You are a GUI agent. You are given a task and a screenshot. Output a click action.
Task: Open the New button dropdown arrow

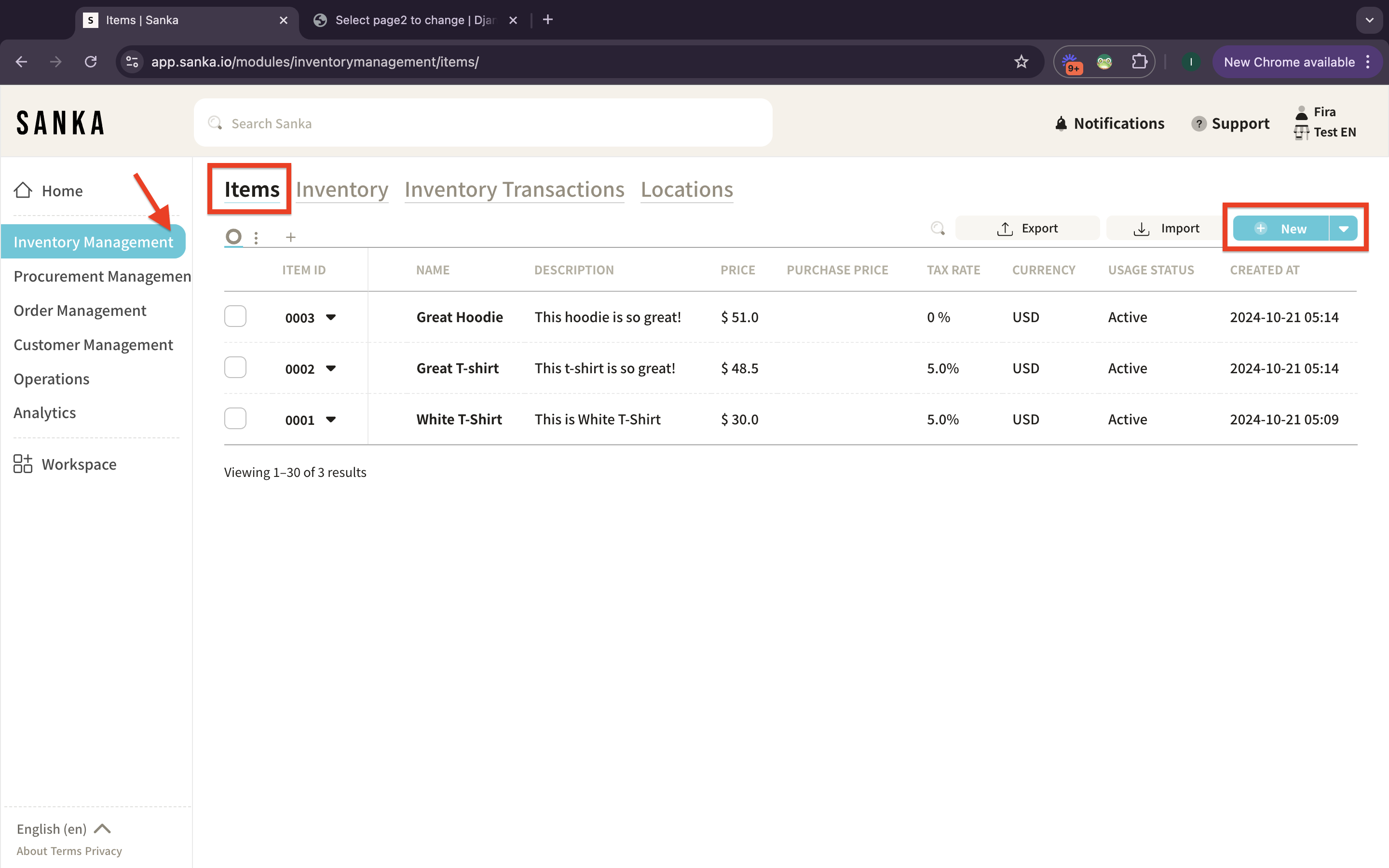(x=1343, y=229)
